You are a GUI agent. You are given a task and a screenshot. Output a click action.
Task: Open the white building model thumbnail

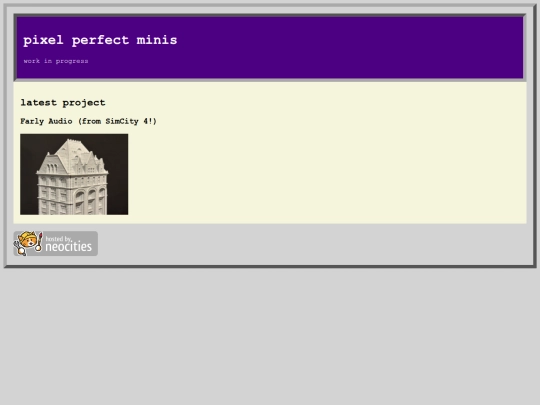74,174
